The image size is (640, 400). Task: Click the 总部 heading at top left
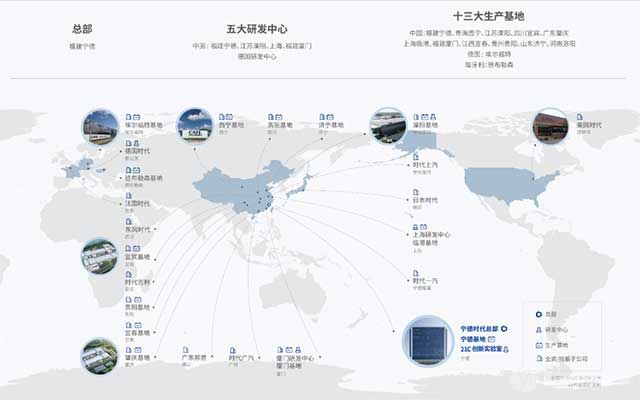pos(82,29)
